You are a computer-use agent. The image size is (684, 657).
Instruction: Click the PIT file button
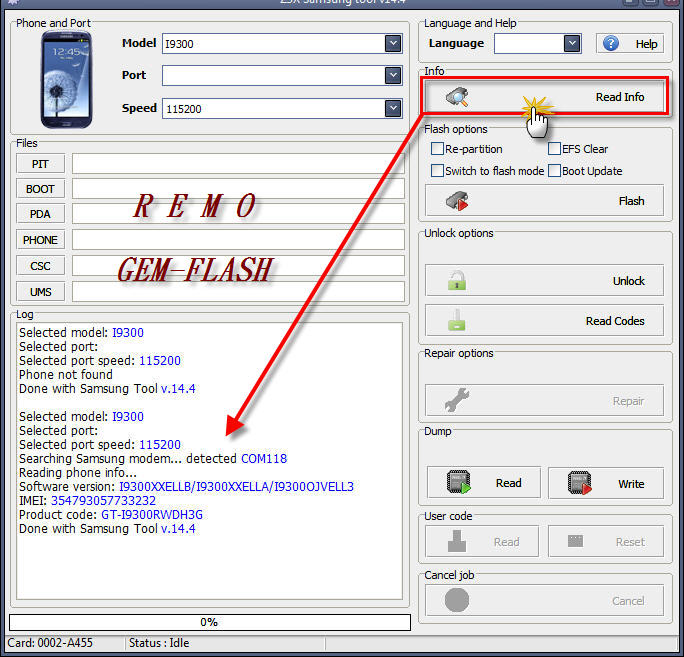pyautogui.click(x=40, y=164)
